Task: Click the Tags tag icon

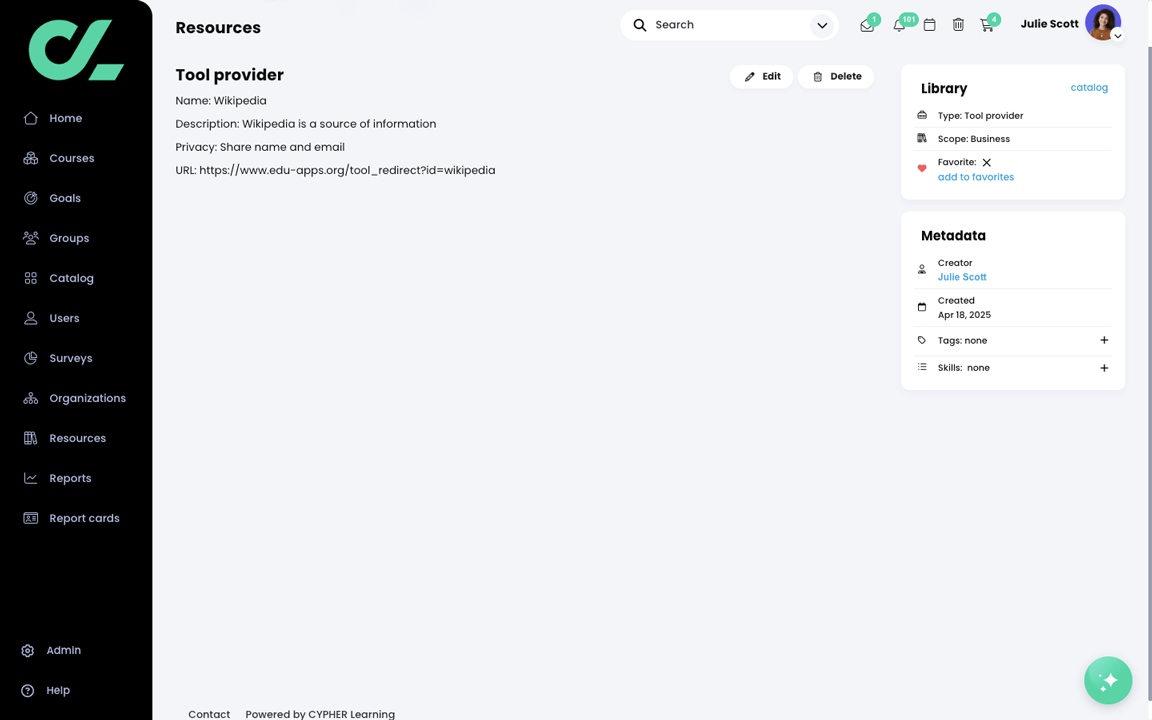Action: pyautogui.click(x=921, y=340)
